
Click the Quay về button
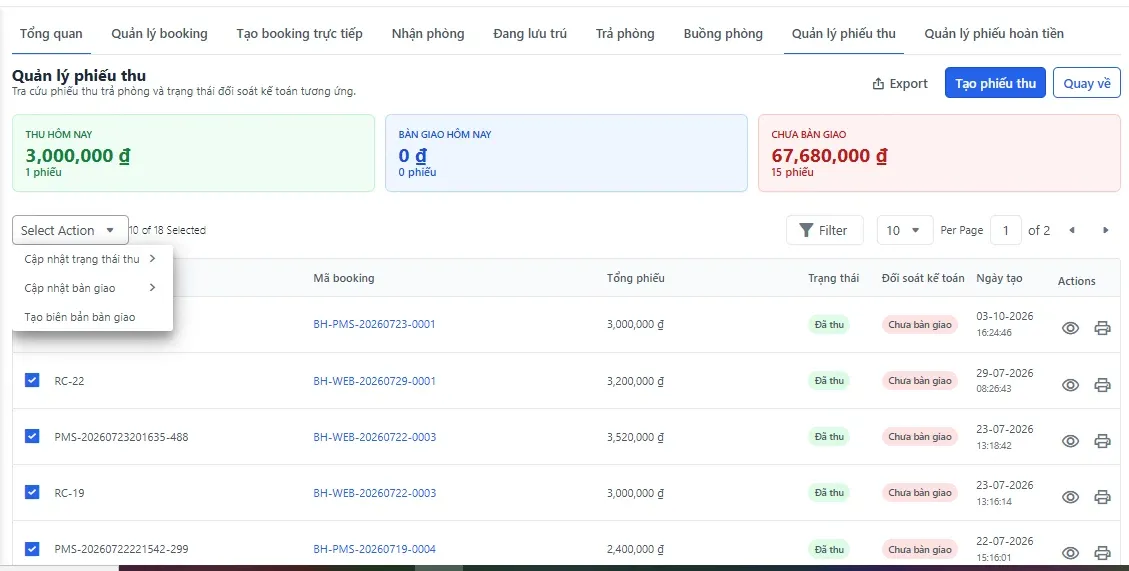tap(1087, 84)
